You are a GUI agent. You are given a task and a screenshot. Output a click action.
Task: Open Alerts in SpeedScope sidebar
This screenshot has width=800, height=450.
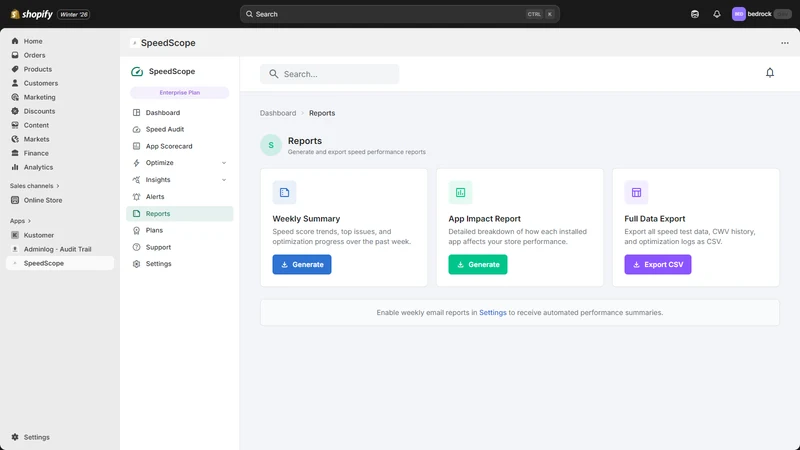[179, 196]
